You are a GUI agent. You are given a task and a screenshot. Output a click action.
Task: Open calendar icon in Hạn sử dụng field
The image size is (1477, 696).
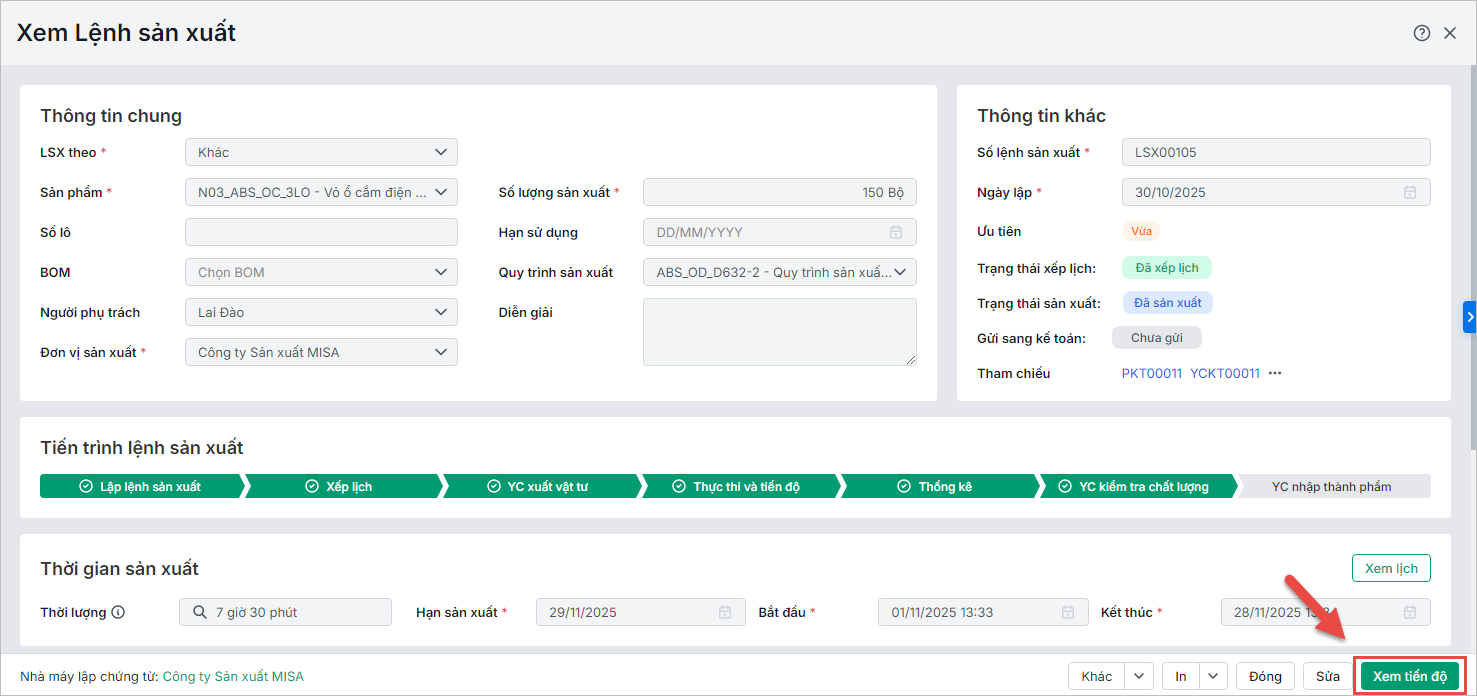896,232
